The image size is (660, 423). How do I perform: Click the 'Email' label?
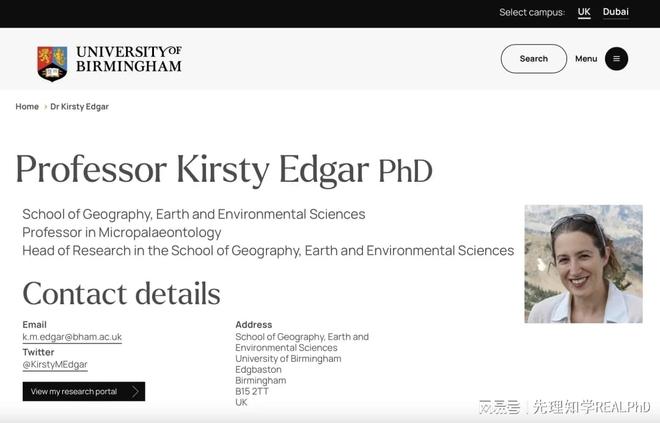coord(35,325)
